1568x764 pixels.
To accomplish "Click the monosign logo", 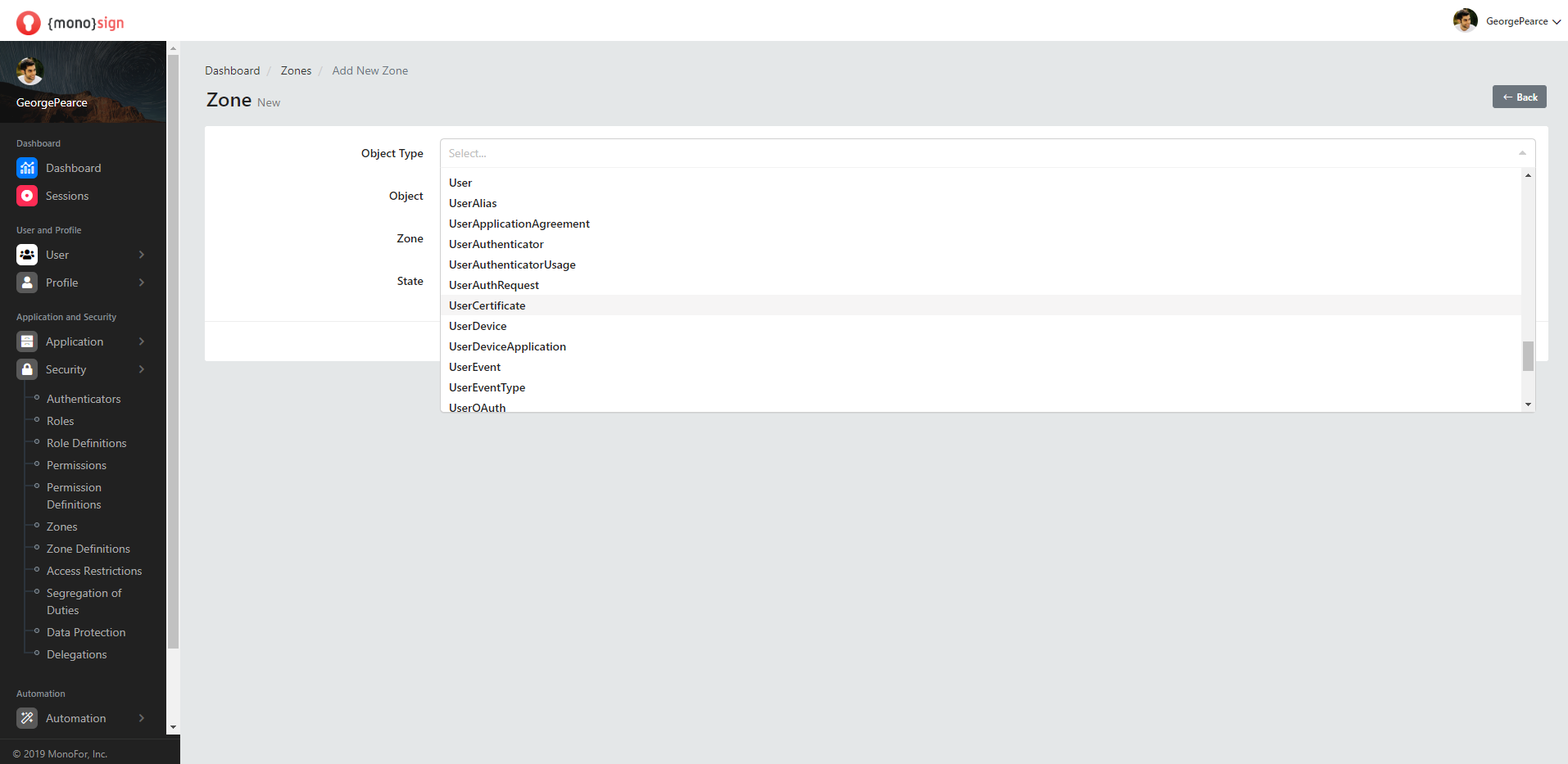I will [70, 22].
